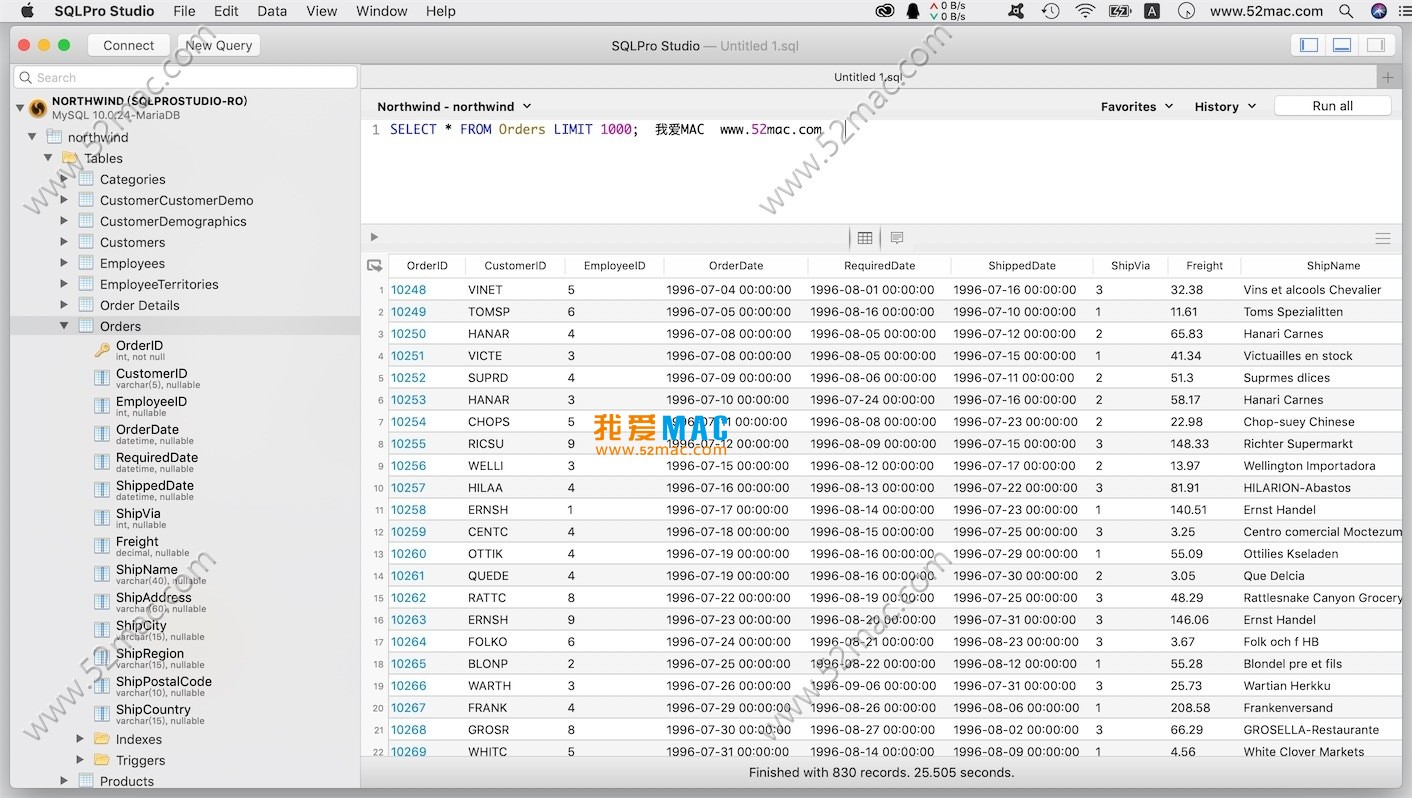Open order 10262 link

pyautogui.click(x=408, y=598)
